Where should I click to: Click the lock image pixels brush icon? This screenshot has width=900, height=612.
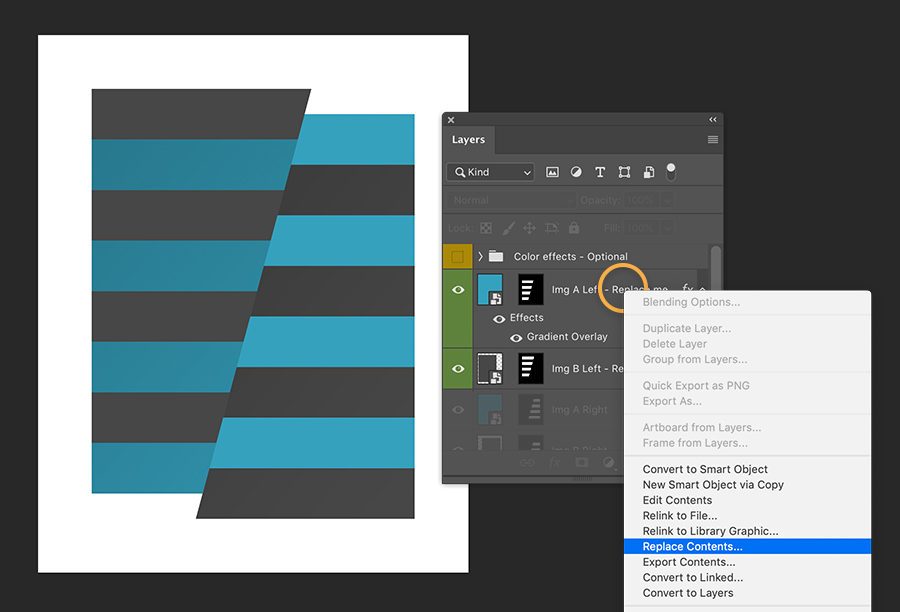(x=509, y=228)
